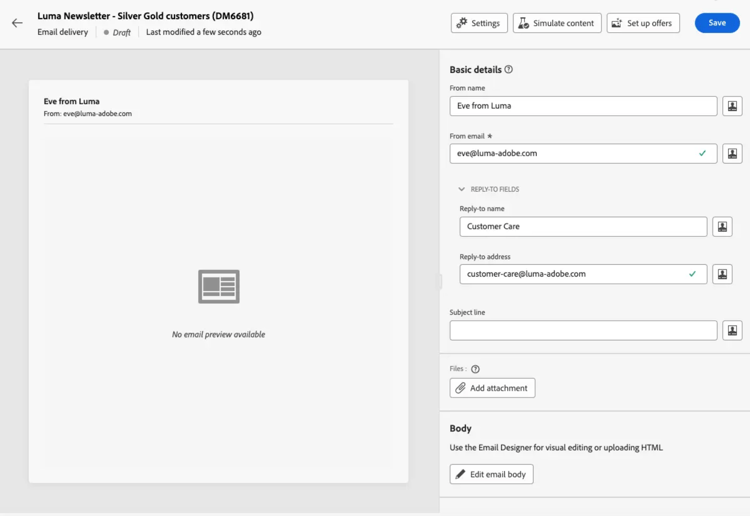Click the Add attachment button
750x516 pixels.
[492, 388]
